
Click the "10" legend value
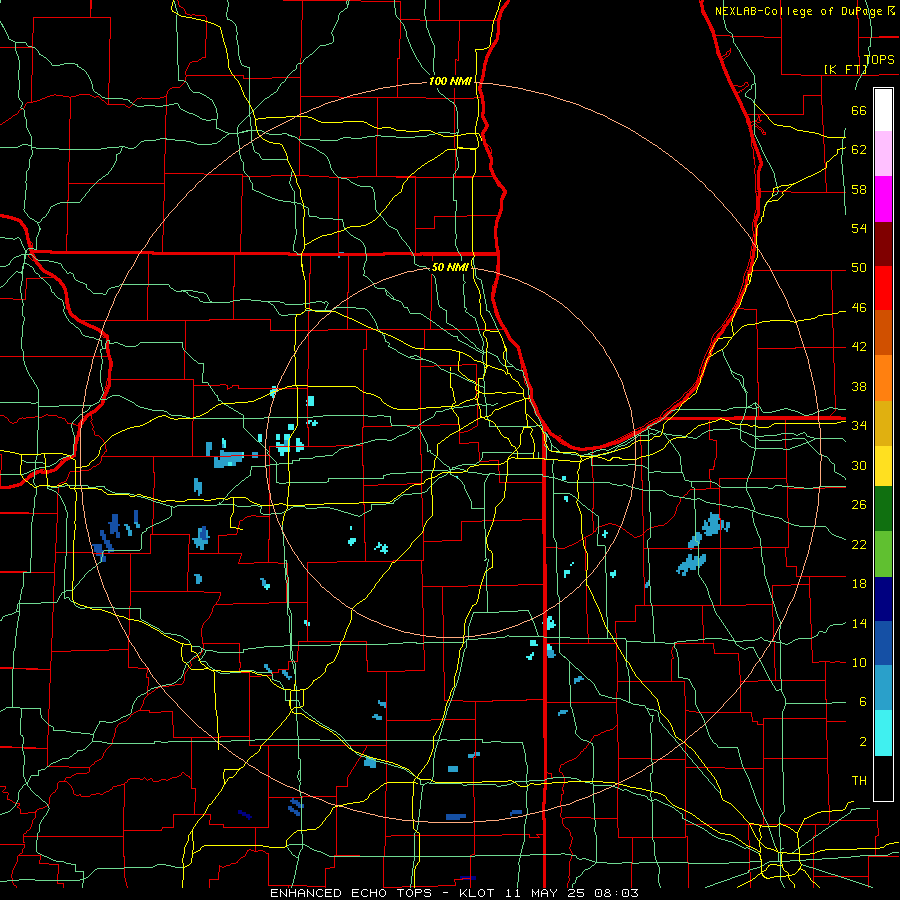point(859,662)
